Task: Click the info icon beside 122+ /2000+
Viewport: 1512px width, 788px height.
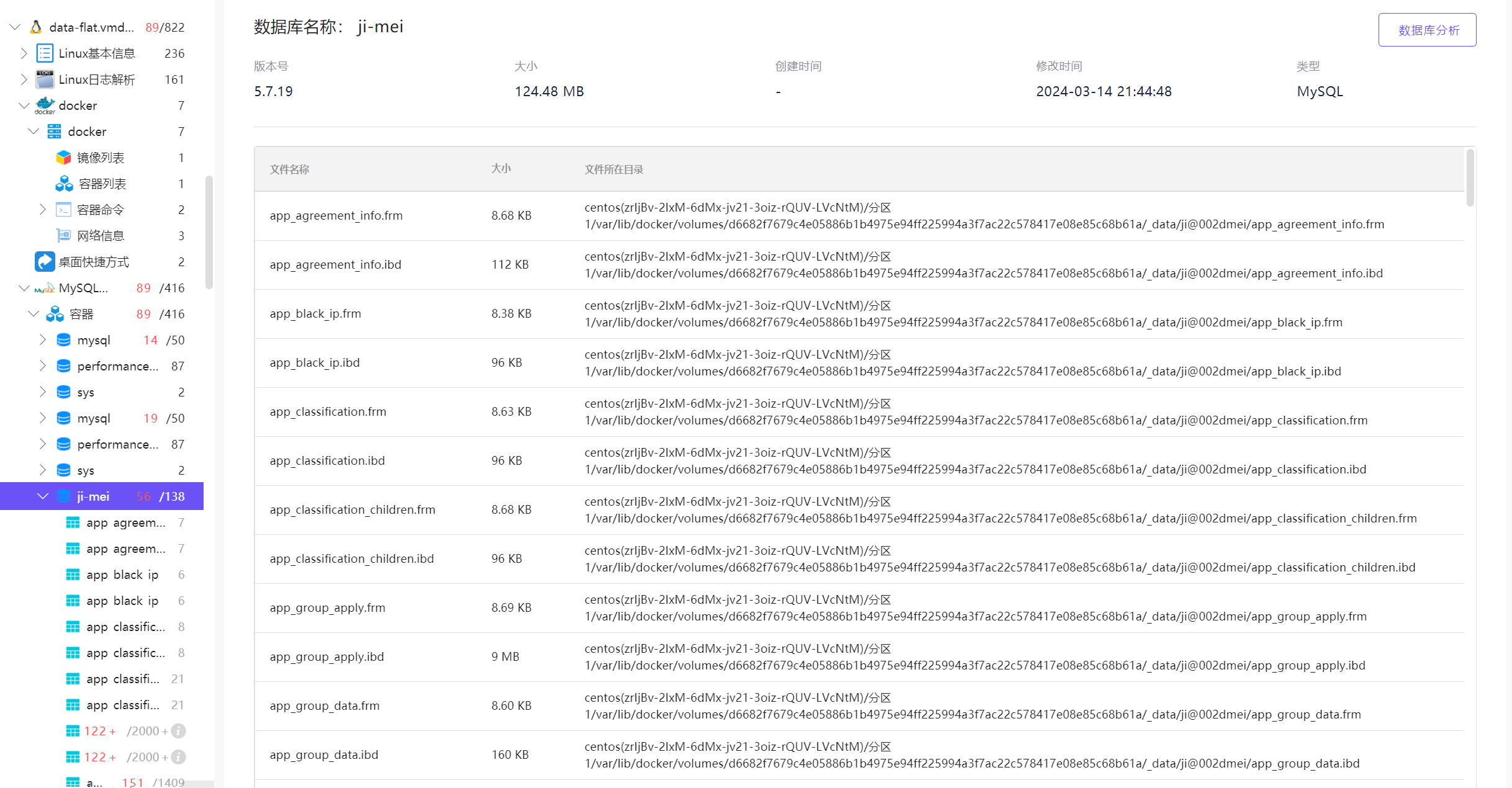Action: [178, 731]
